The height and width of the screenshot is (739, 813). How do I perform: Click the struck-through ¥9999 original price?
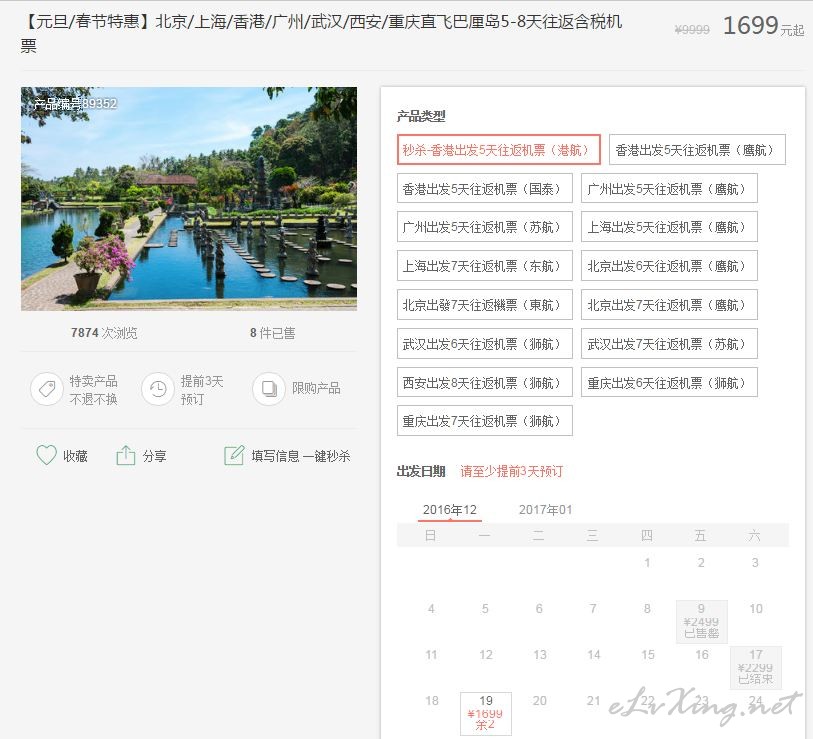692,30
